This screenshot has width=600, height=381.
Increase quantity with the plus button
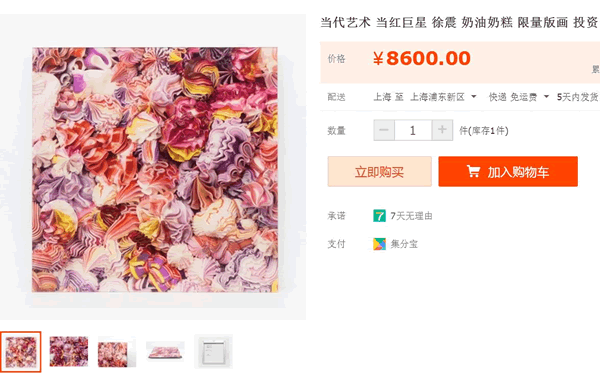[x=442, y=130]
